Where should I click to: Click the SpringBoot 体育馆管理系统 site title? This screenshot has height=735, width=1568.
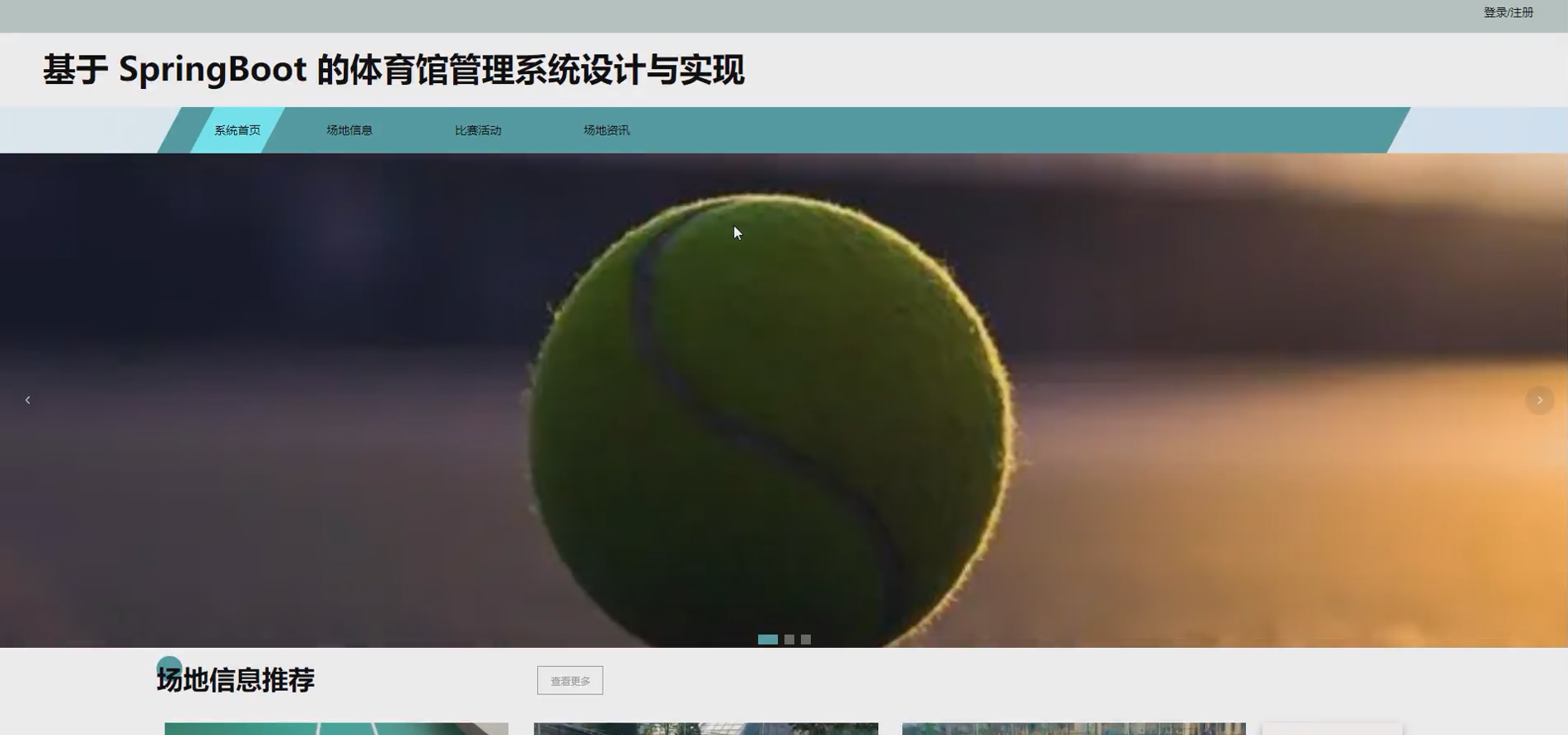click(x=393, y=70)
